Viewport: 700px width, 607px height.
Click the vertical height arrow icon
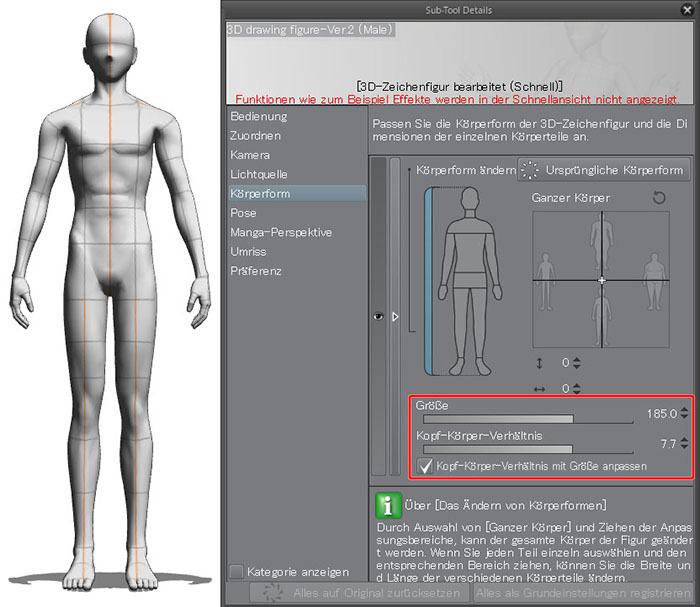click(539, 363)
